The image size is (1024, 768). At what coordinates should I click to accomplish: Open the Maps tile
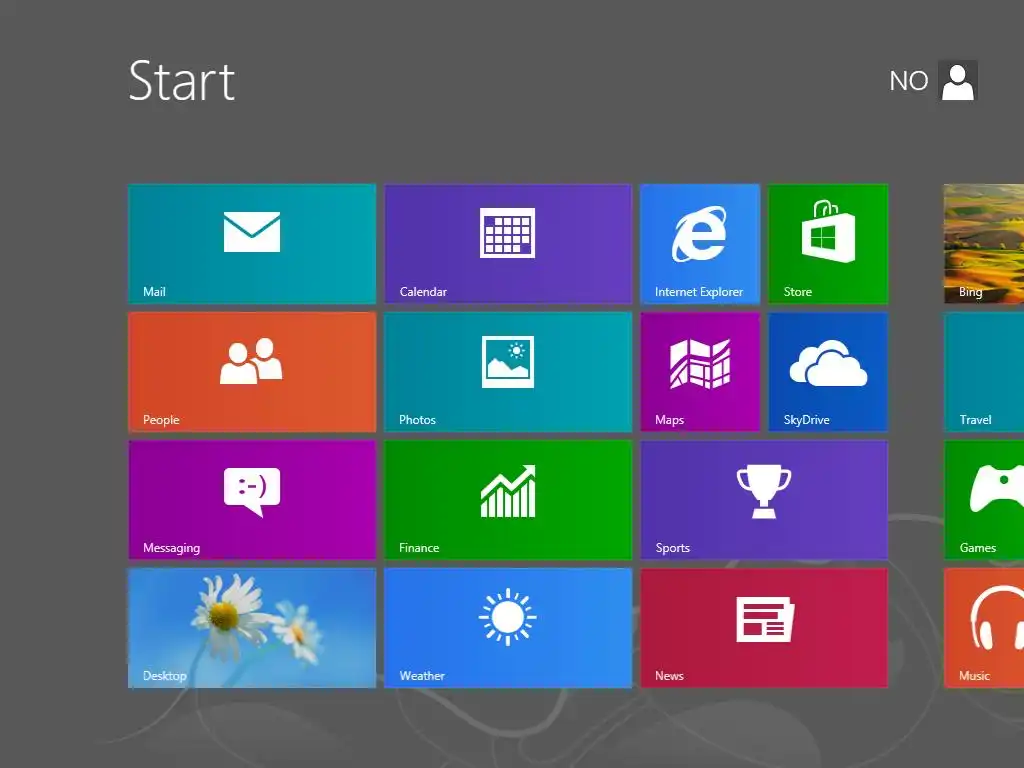[699, 372]
